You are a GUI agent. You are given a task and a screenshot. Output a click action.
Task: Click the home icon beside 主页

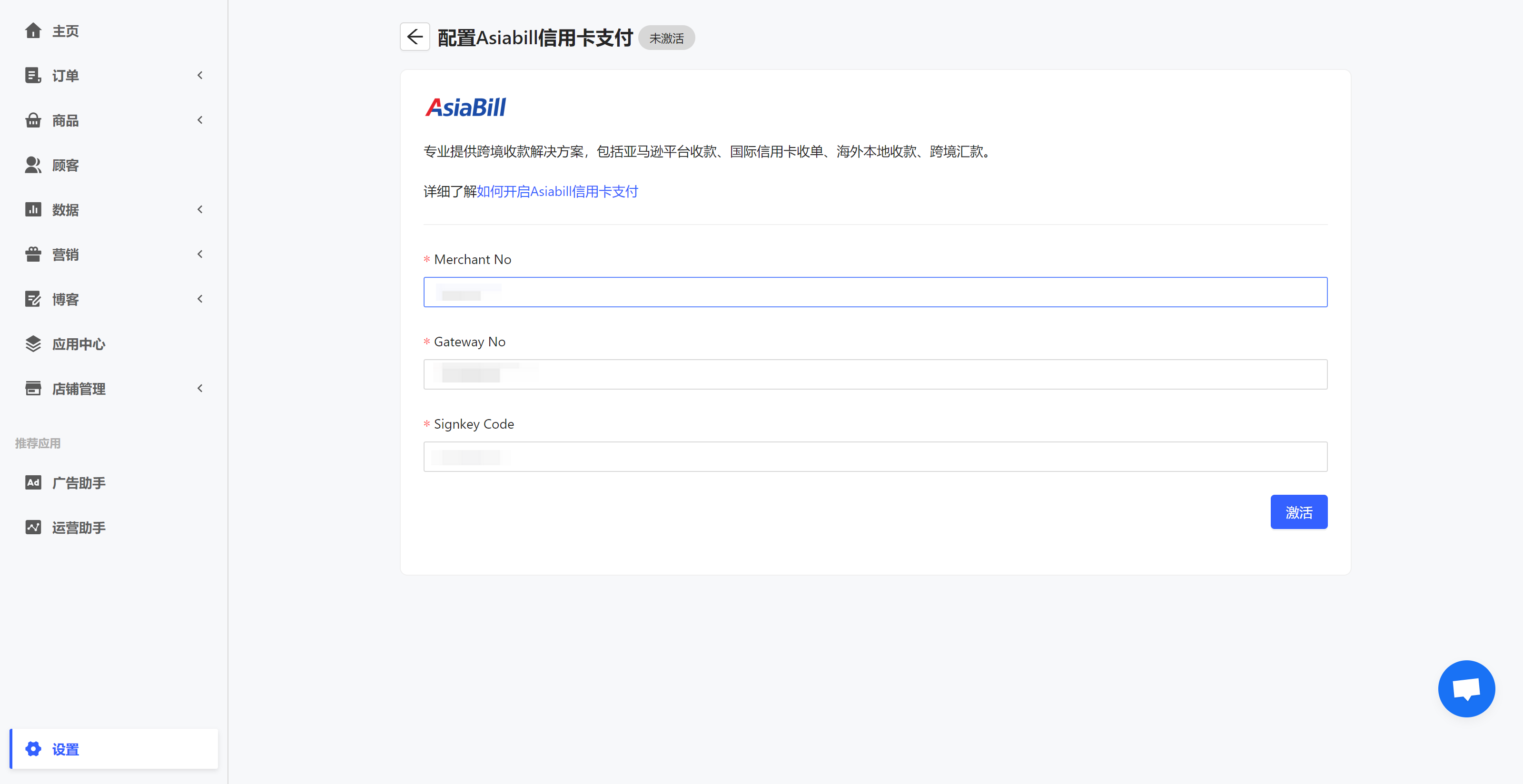click(33, 30)
